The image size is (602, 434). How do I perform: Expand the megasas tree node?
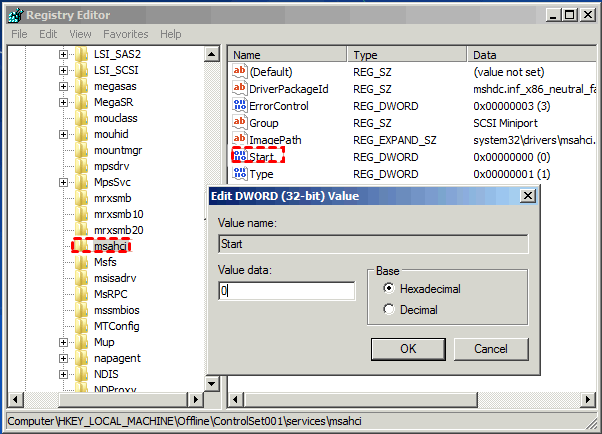pyautogui.click(x=63, y=86)
